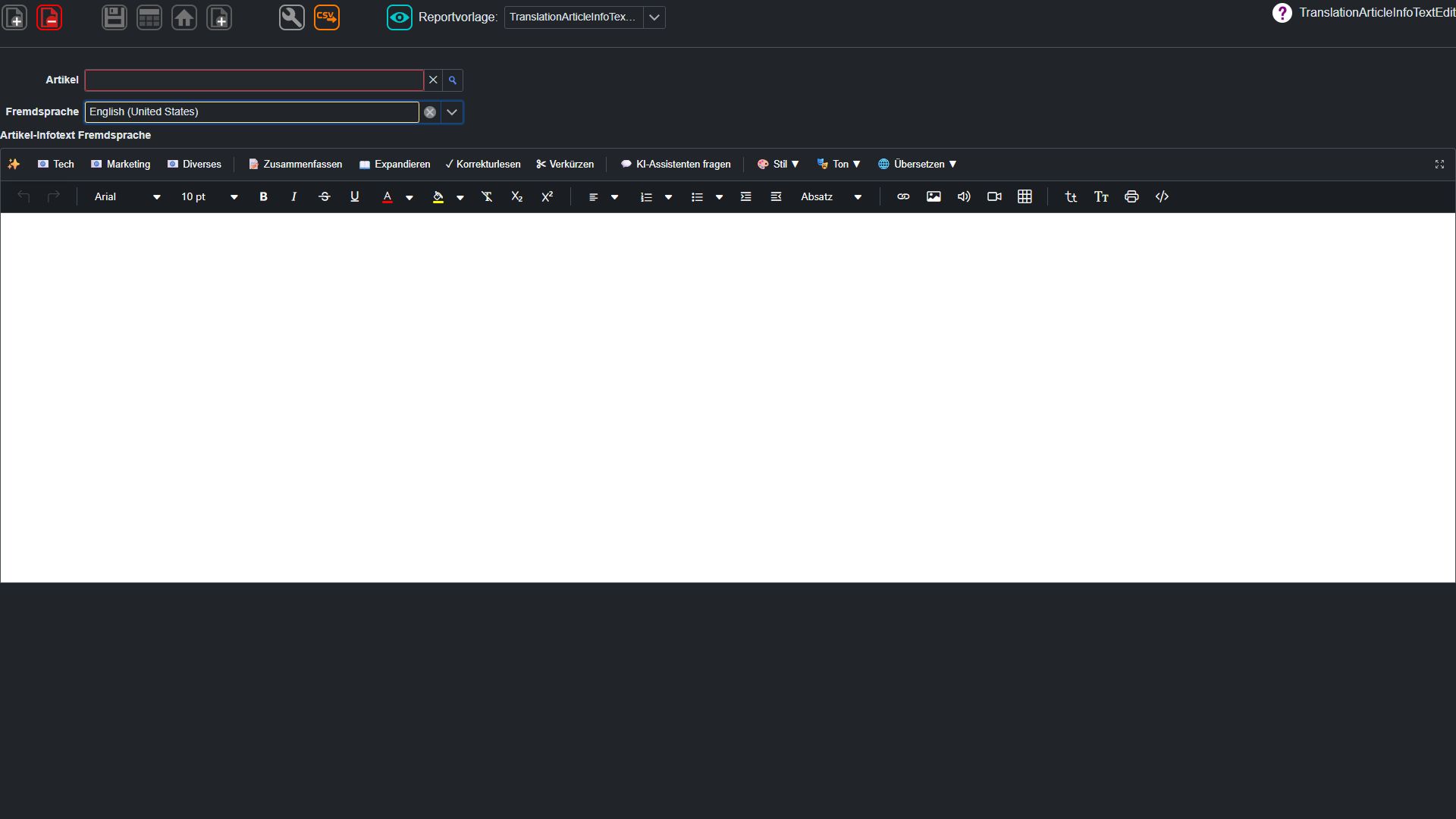Click the insert table icon

click(1025, 197)
